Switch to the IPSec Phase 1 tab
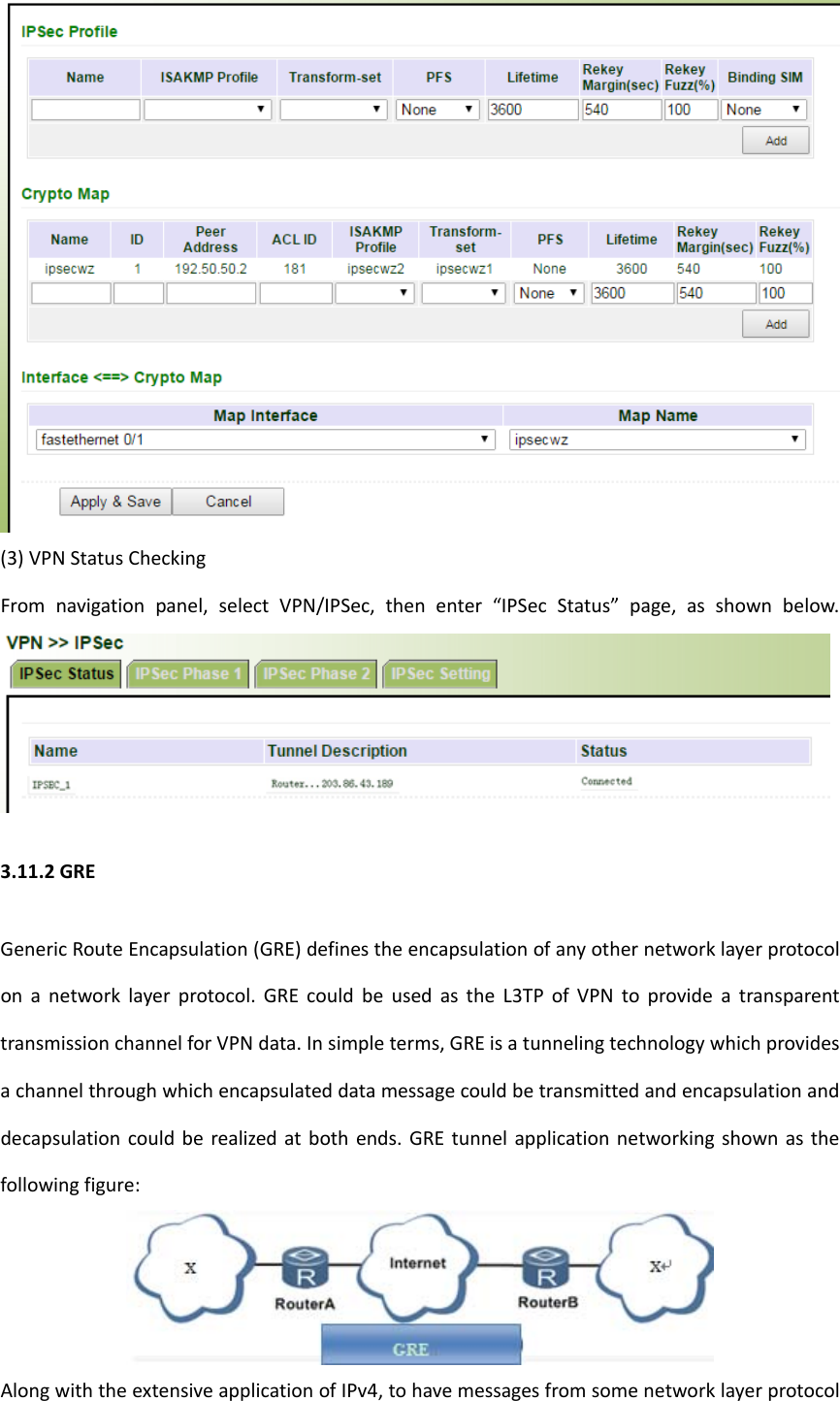 tap(187, 673)
